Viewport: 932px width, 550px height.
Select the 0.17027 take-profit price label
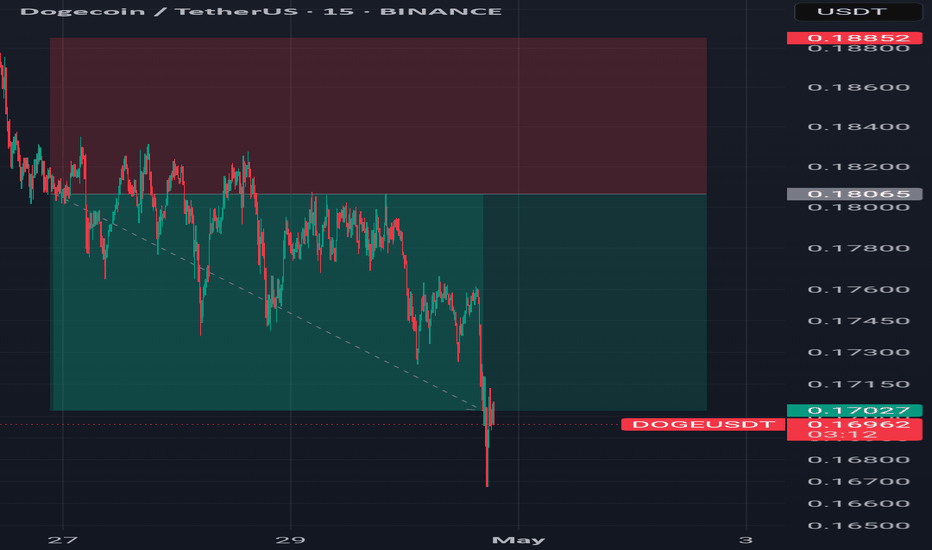coord(854,410)
